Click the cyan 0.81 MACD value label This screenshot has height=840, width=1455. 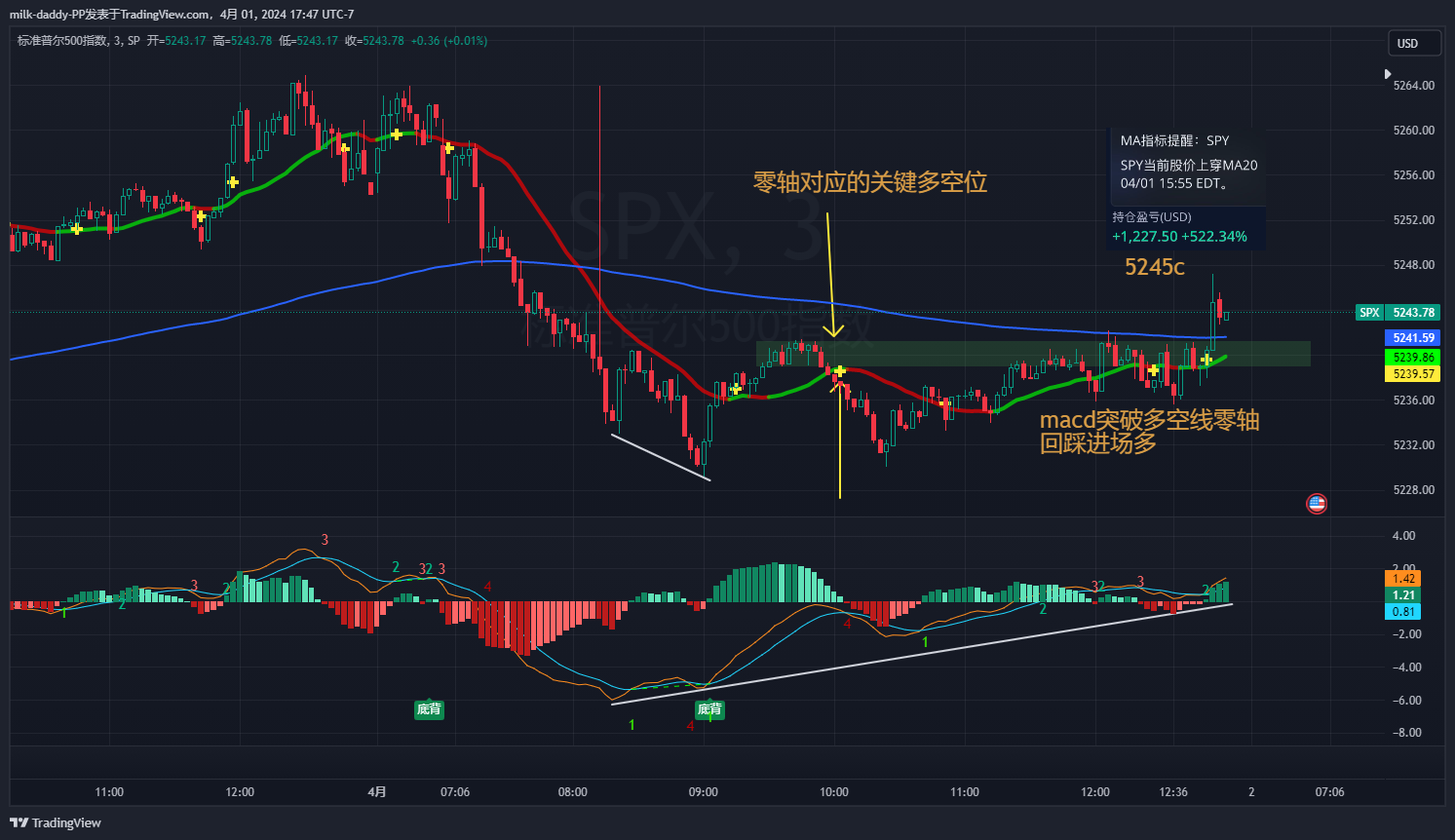pos(1403,612)
